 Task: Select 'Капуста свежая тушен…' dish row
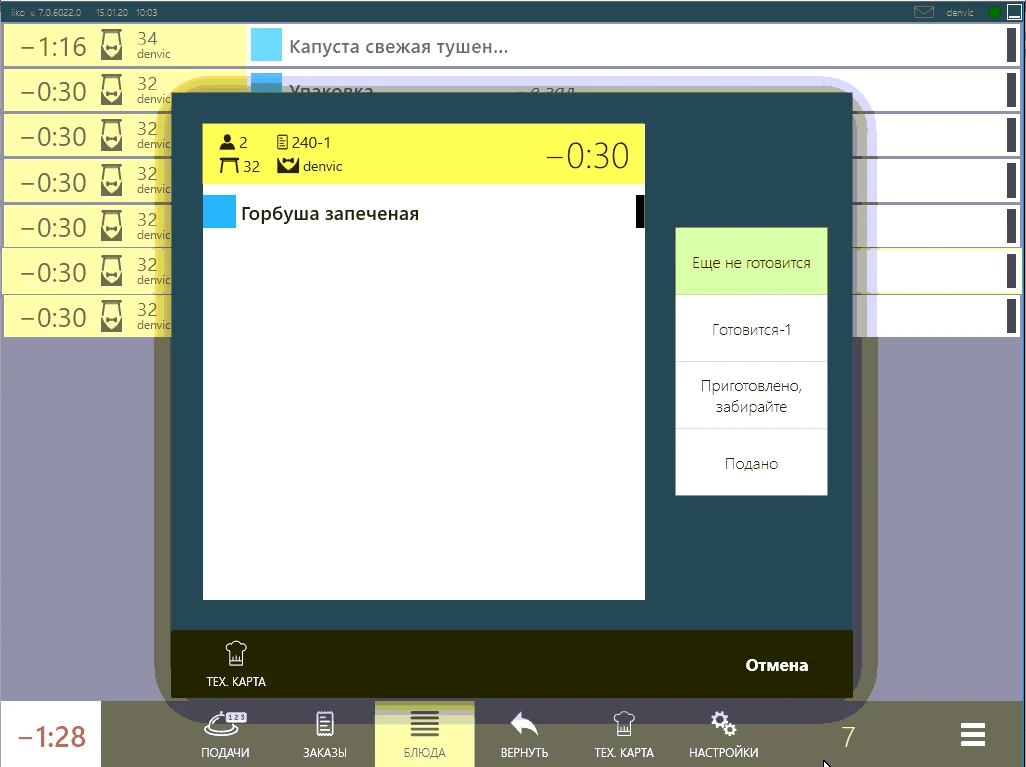633,46
